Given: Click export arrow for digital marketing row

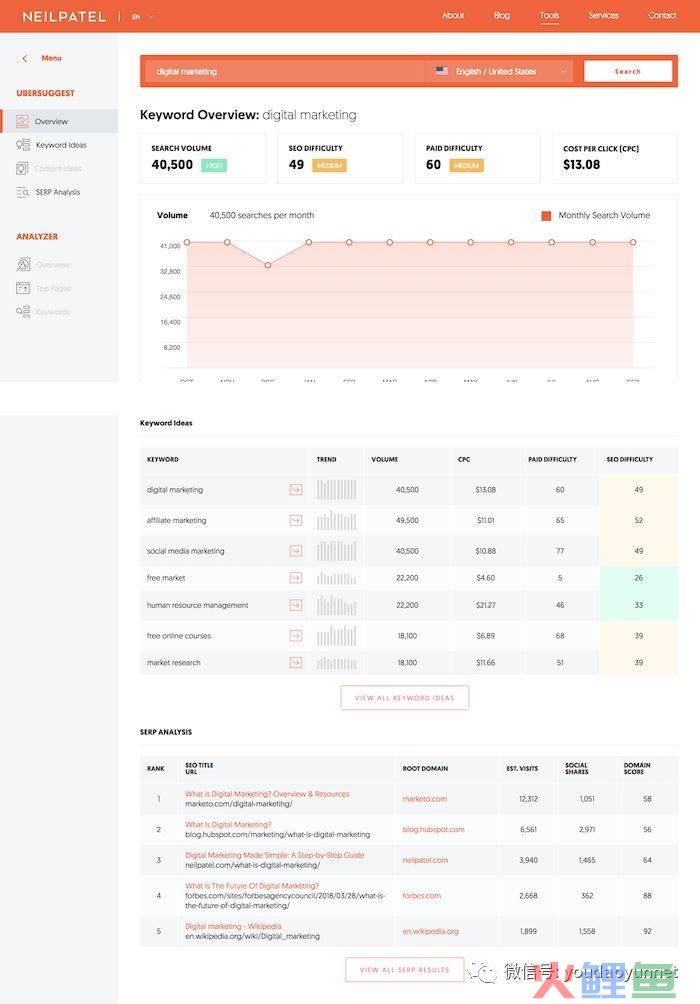Looking at the screenshot, I should tap(295, 490).
